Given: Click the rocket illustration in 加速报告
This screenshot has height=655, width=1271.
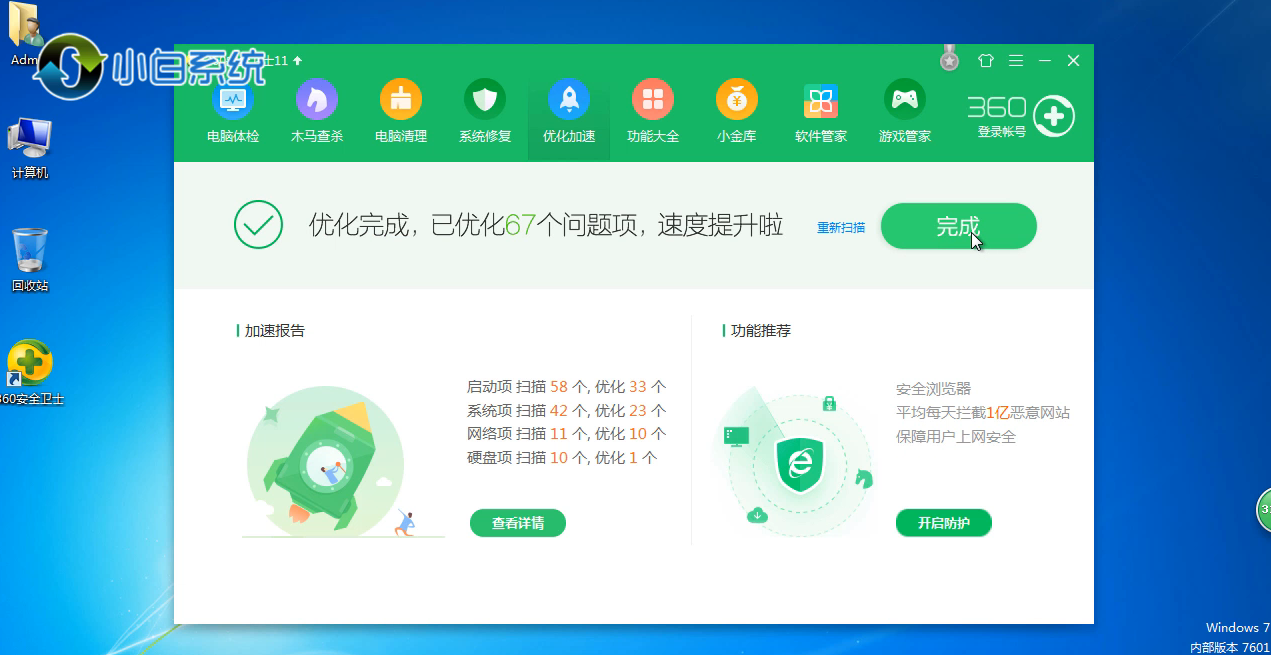Looking at the screenshot, I should pos(326,463).
